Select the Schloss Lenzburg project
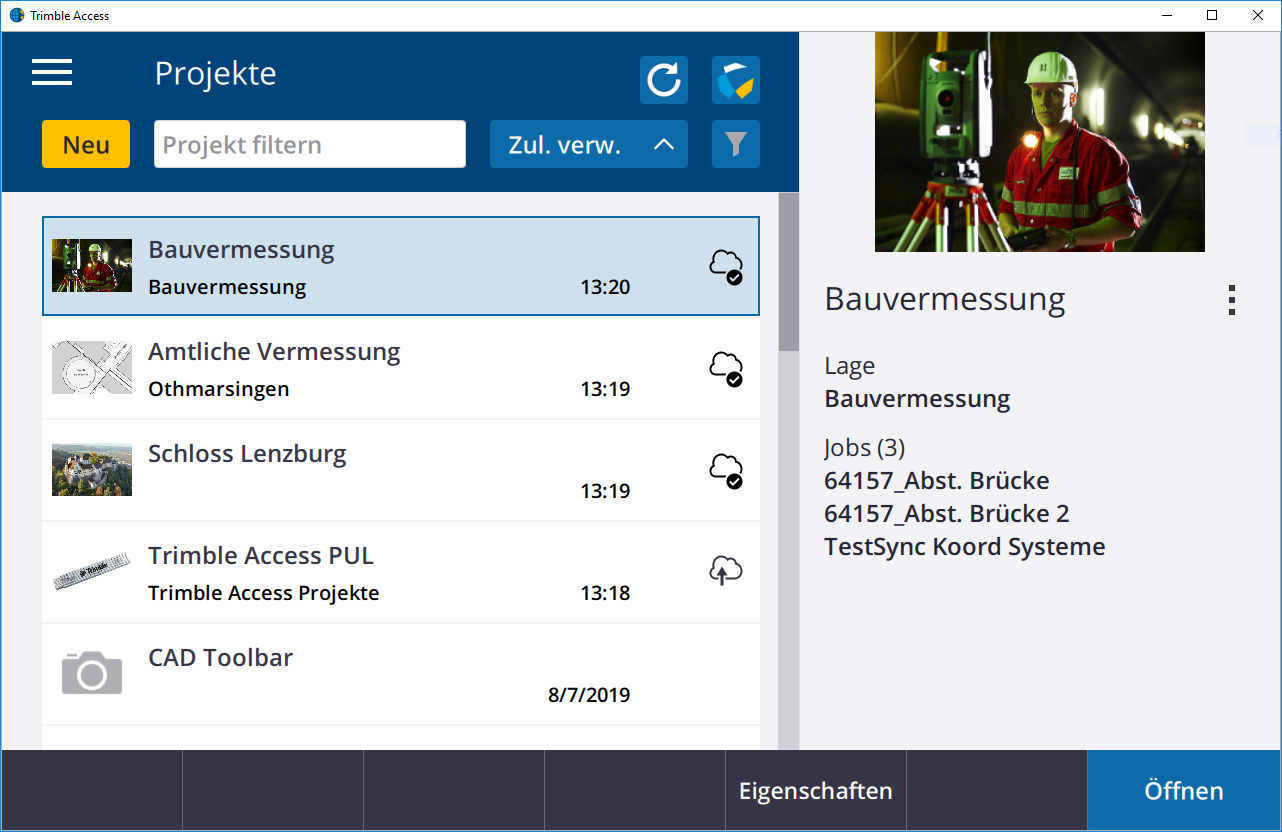 click(x=400, y=471)
